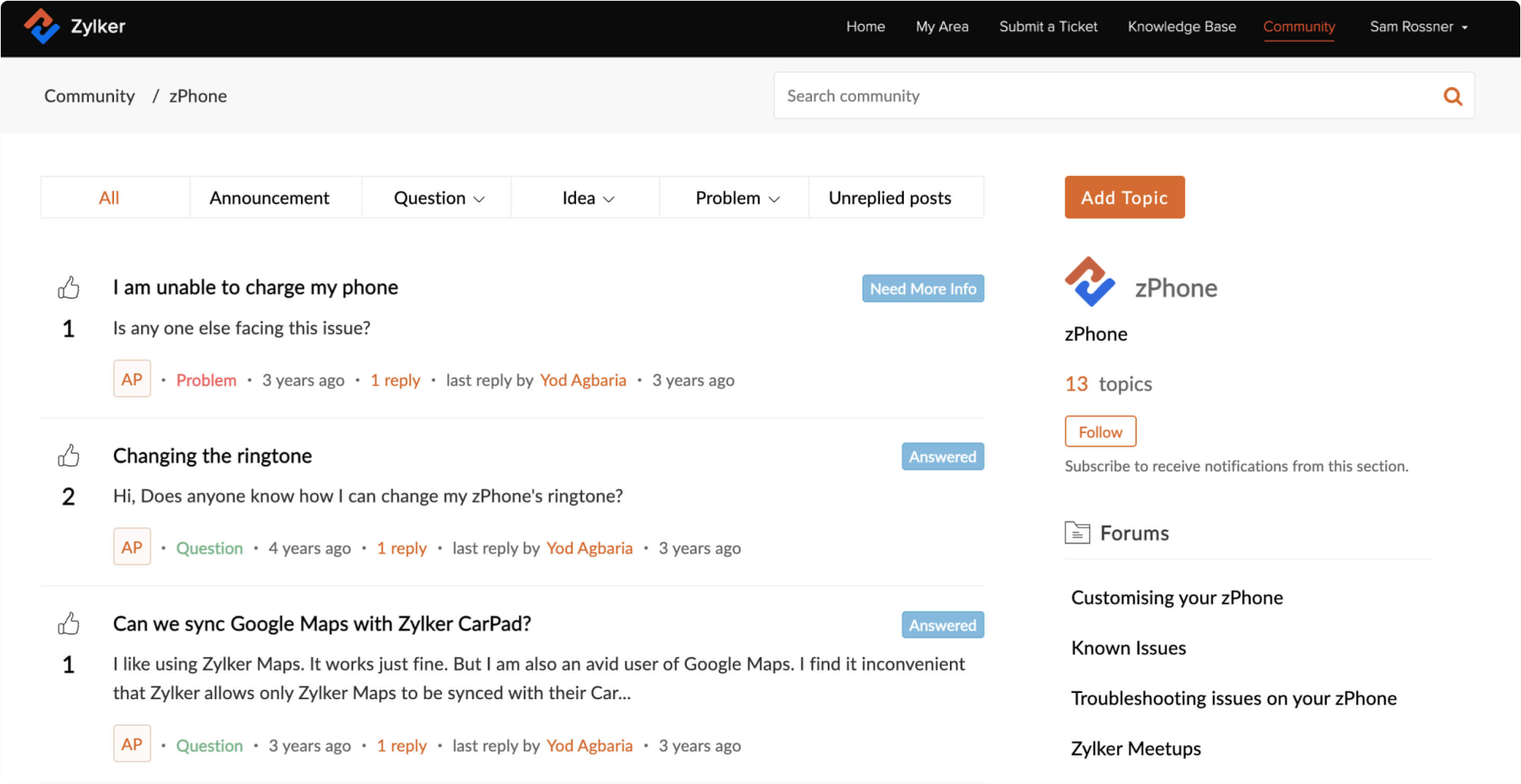Click the Answered badge on ringtone post

[x=943, y=457]
